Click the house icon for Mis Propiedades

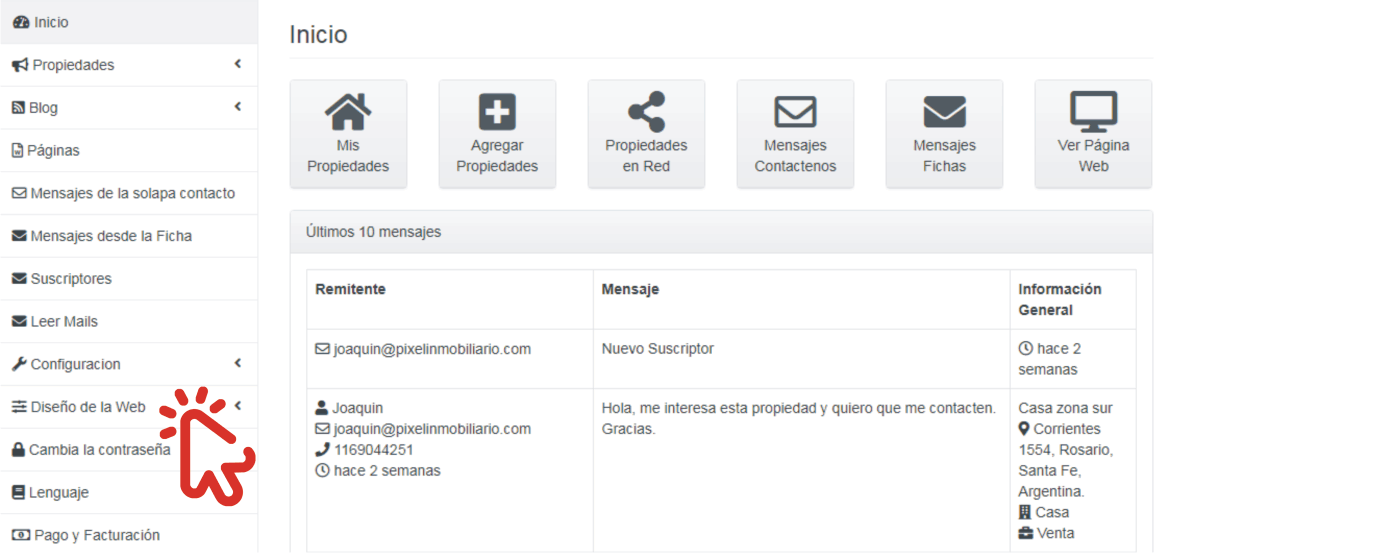click(x=348, y=112)
